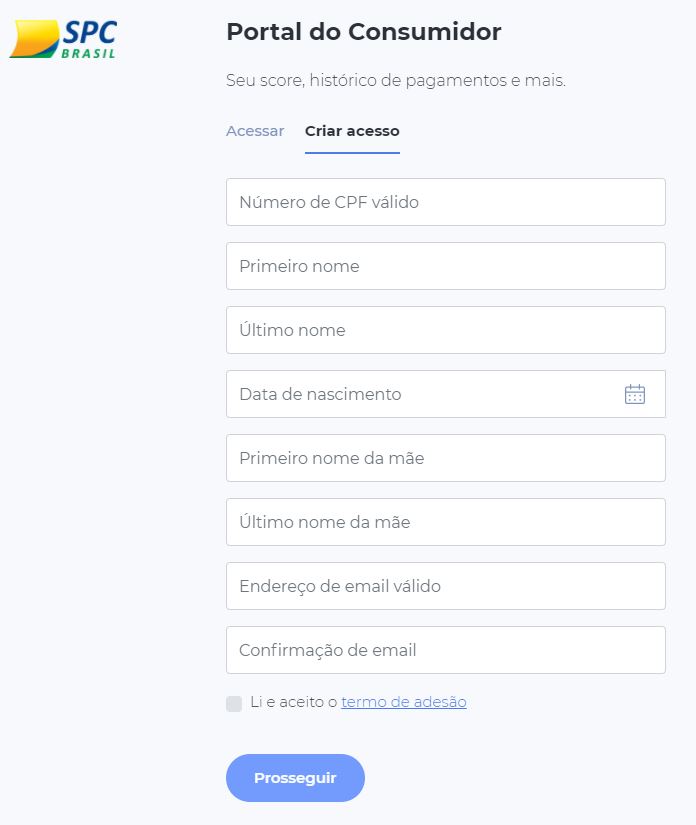This screenshot has width=696, height=825.
Task: Click the green BRASIL text in logo
Action: 88,52
